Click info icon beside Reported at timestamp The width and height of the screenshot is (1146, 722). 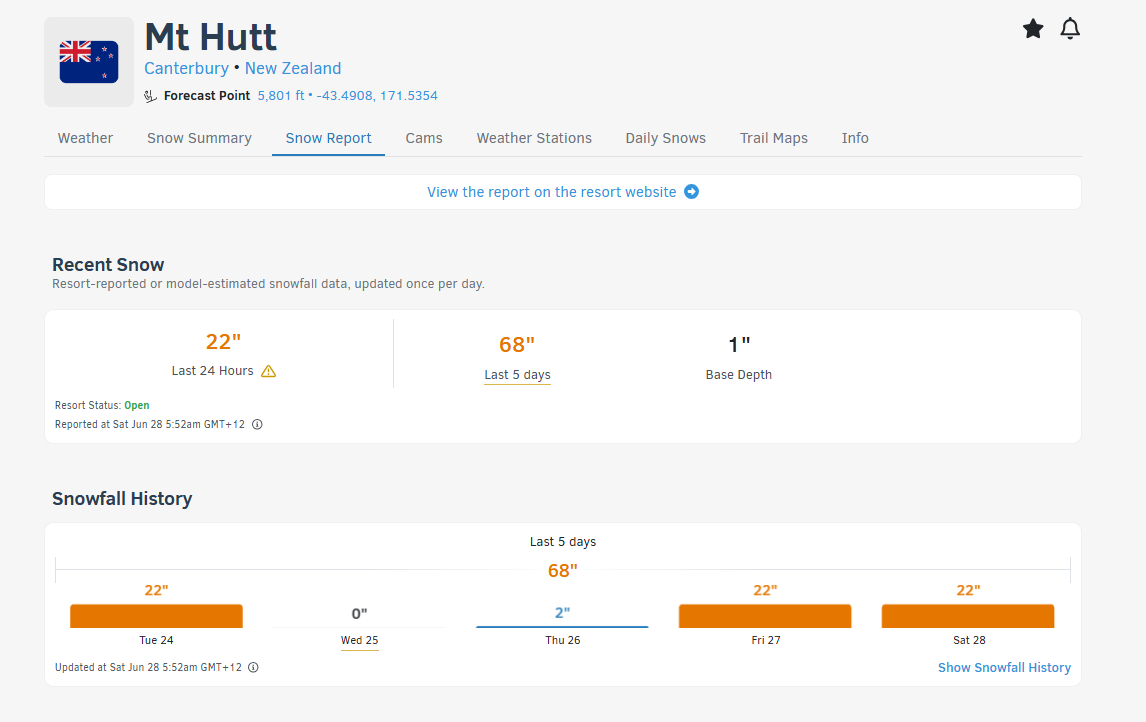[257, 425]
